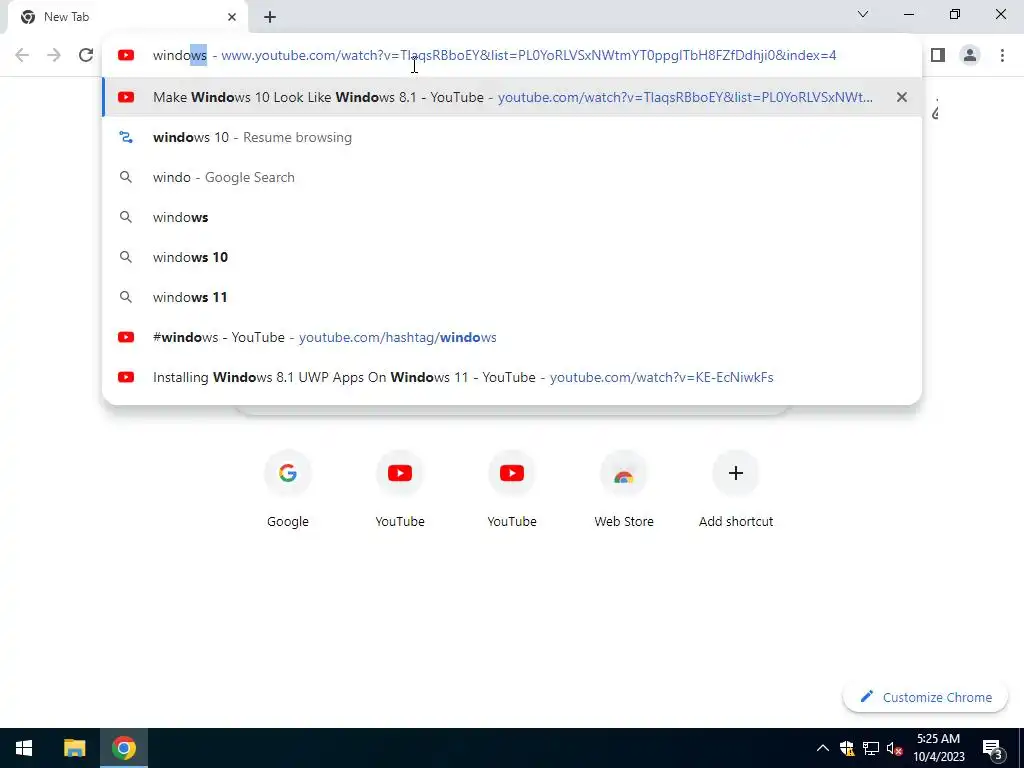This screenshot has height=768, width=1024.
Task: Close the New Tab tab
Action: click(x=232, y=17)
